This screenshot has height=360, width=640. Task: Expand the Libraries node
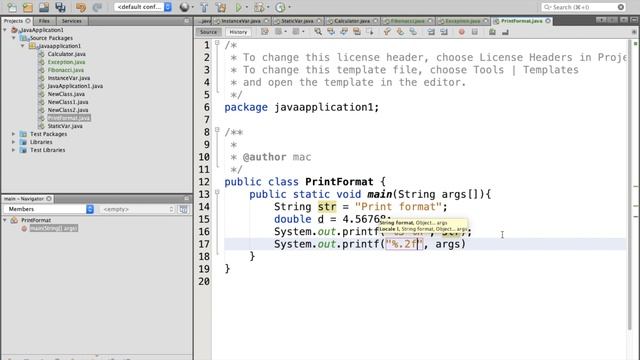point(13,142)
